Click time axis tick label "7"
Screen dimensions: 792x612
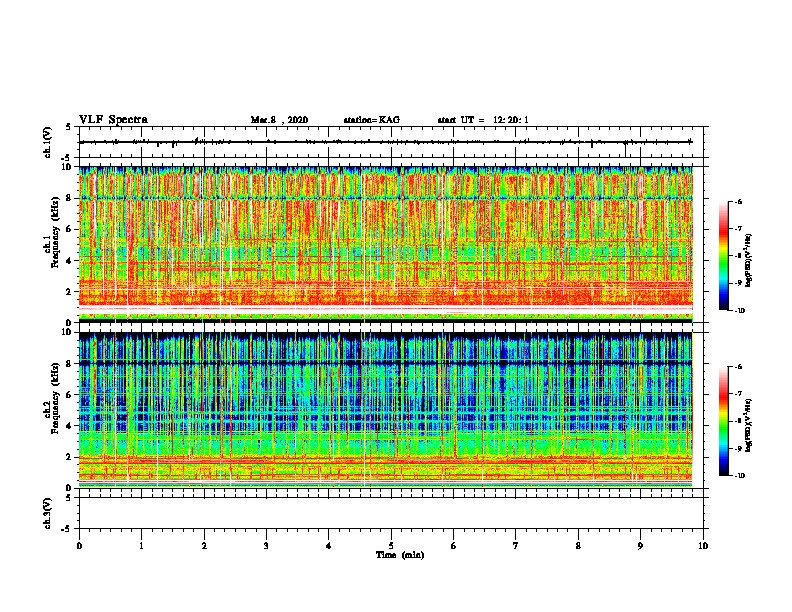[516, 546]
